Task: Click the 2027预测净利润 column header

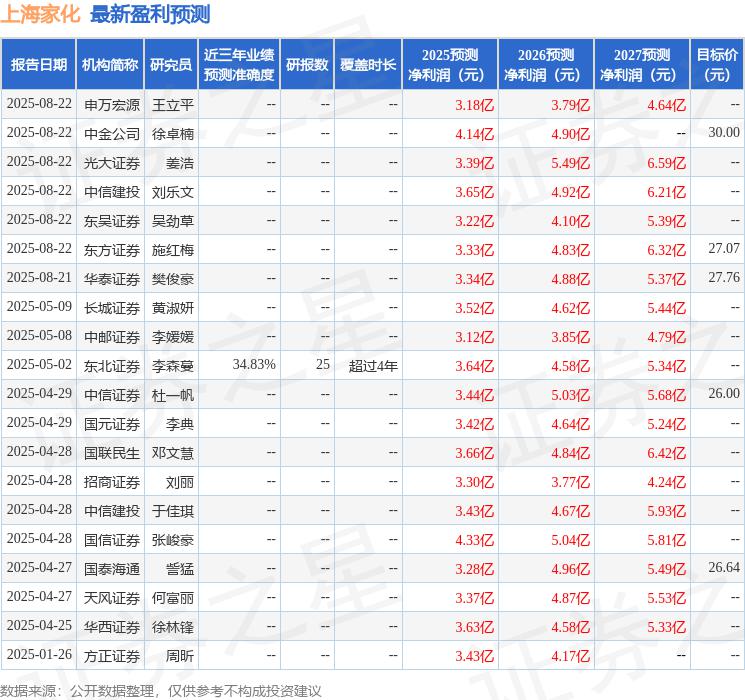Action: coord(642,65)
